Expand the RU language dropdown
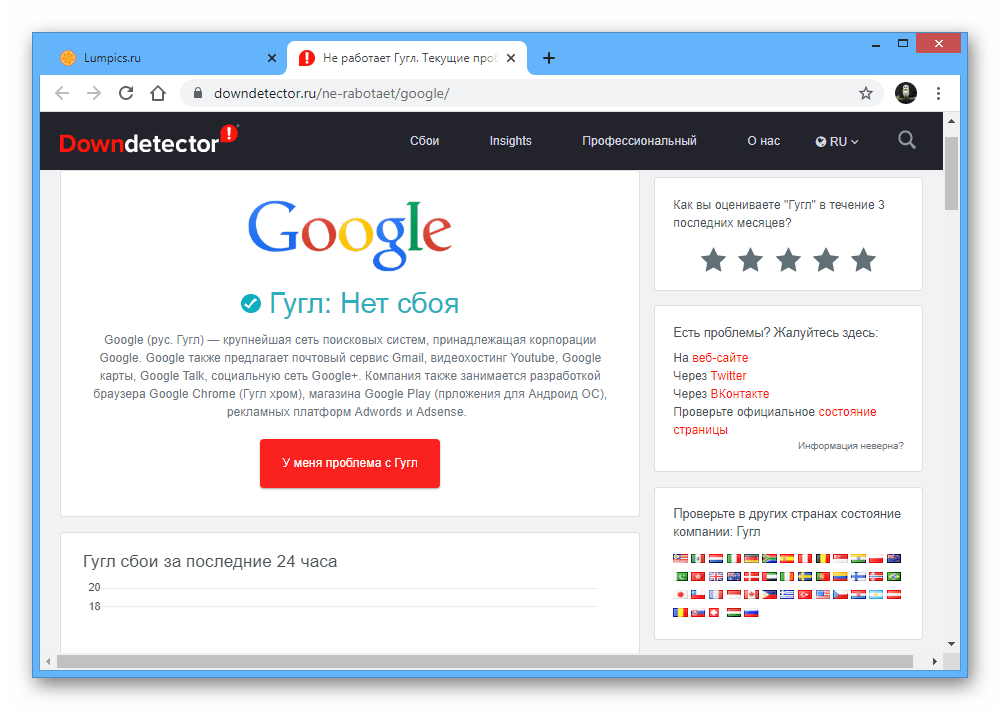The width and height of the screenshot is (1000, 710). (837, 142)
